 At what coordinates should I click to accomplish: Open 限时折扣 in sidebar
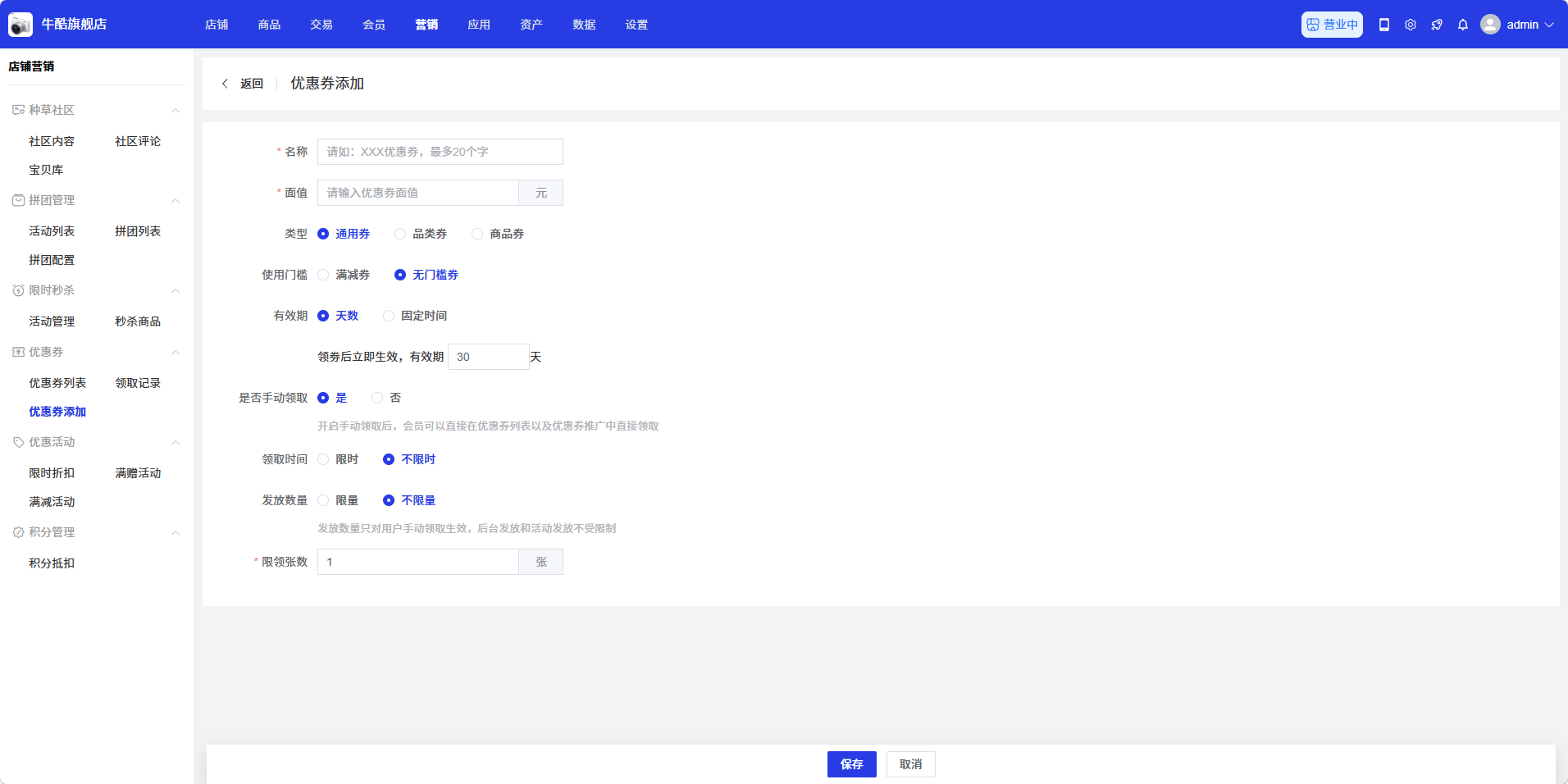point(52,473)
